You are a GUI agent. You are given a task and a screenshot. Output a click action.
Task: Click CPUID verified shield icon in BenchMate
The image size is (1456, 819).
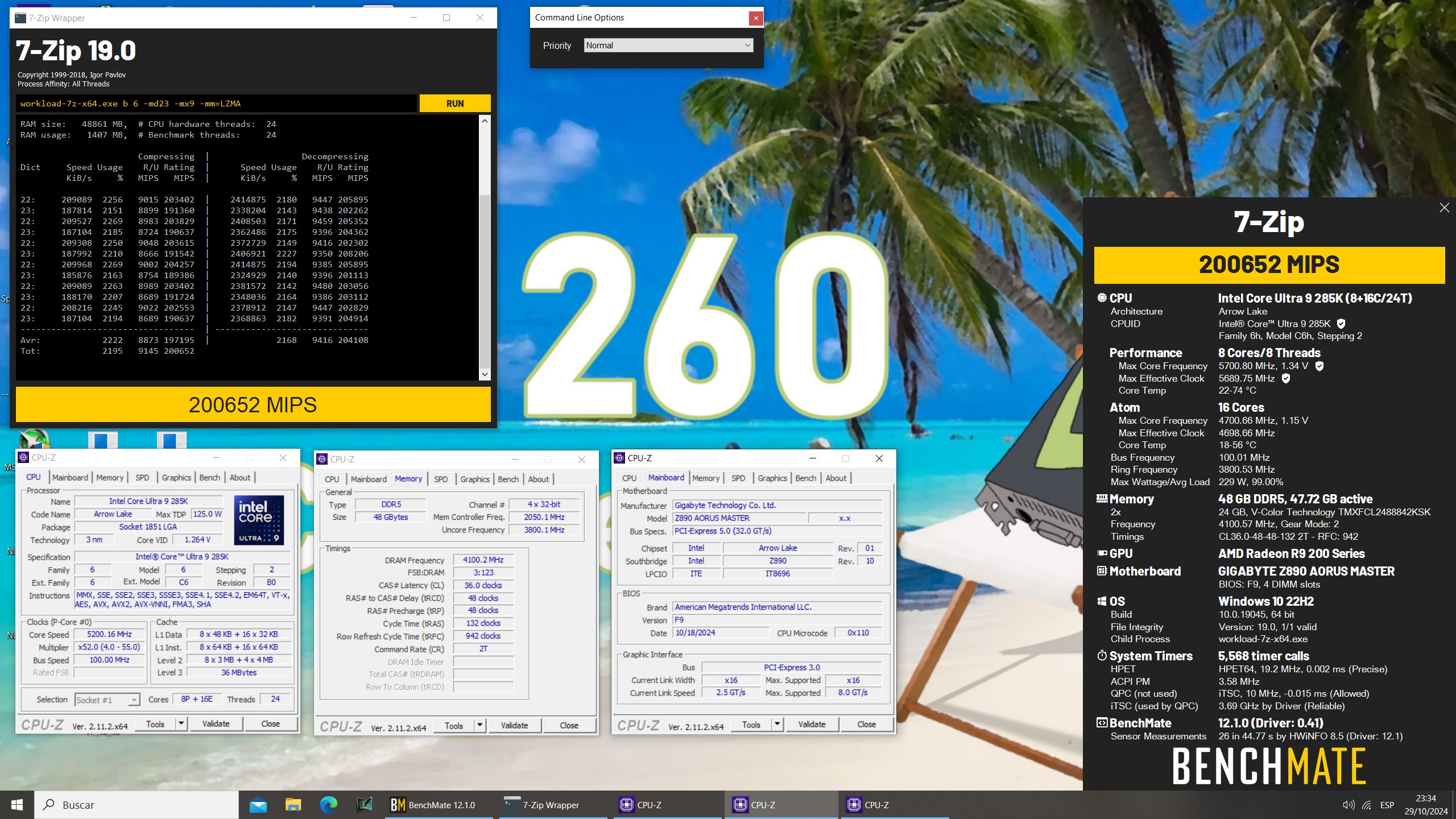click(x=1341, y=324)
